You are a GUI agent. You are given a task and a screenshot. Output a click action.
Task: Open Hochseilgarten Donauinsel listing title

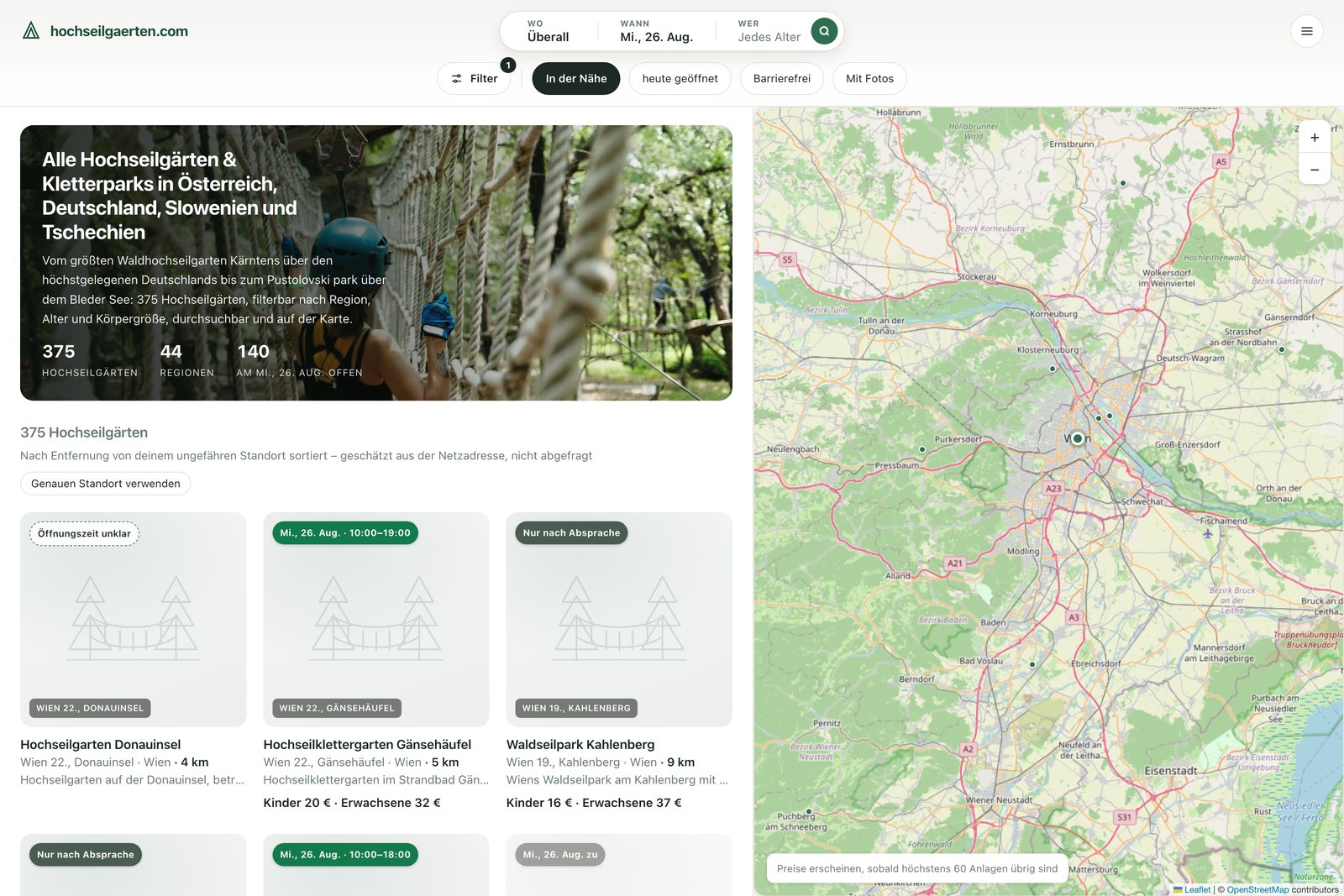pos(101,745)
